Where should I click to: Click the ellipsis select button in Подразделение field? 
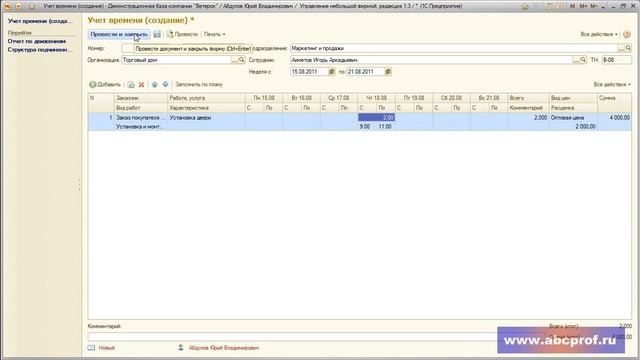point(621,48)
